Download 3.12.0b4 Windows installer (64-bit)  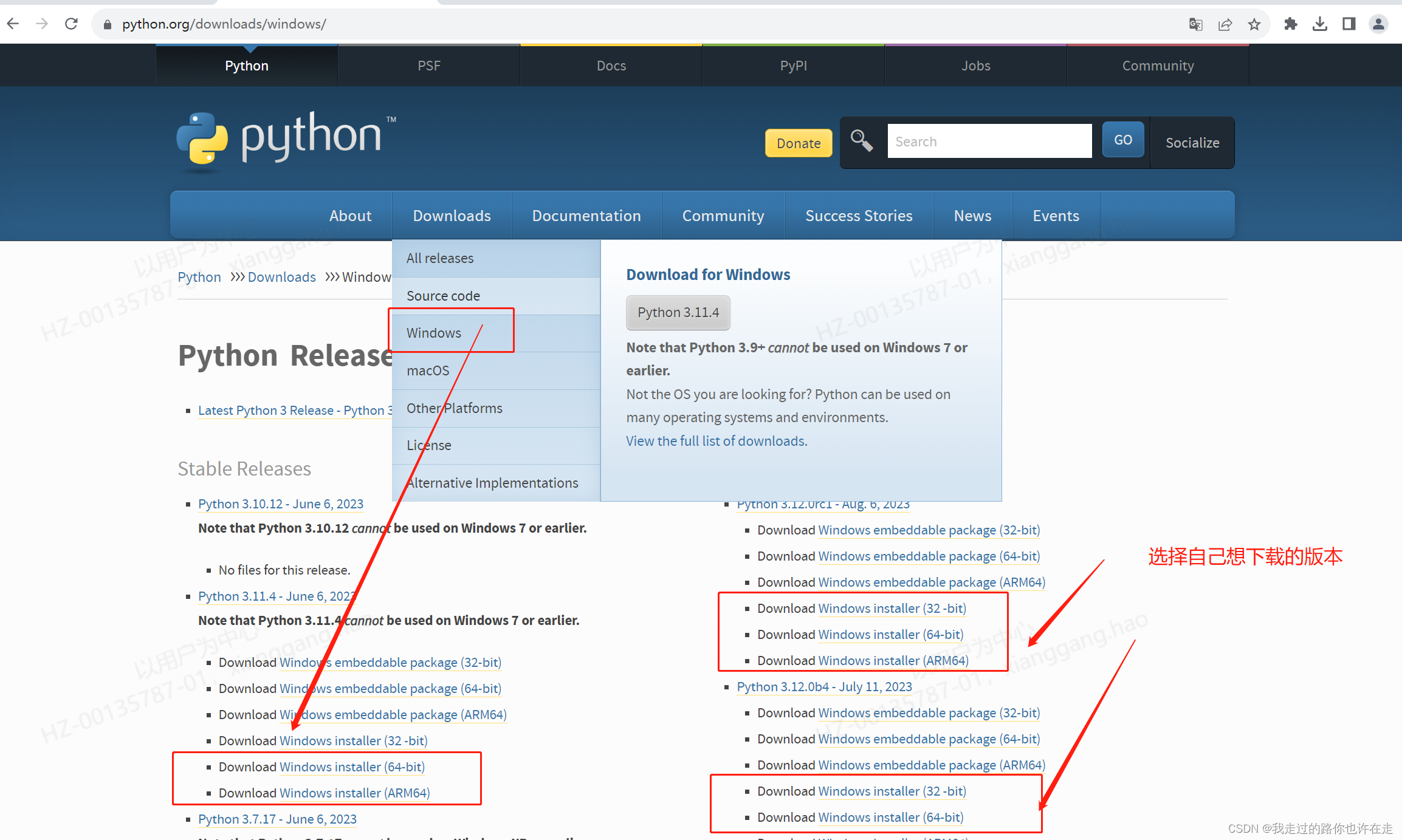pos(891,818)
